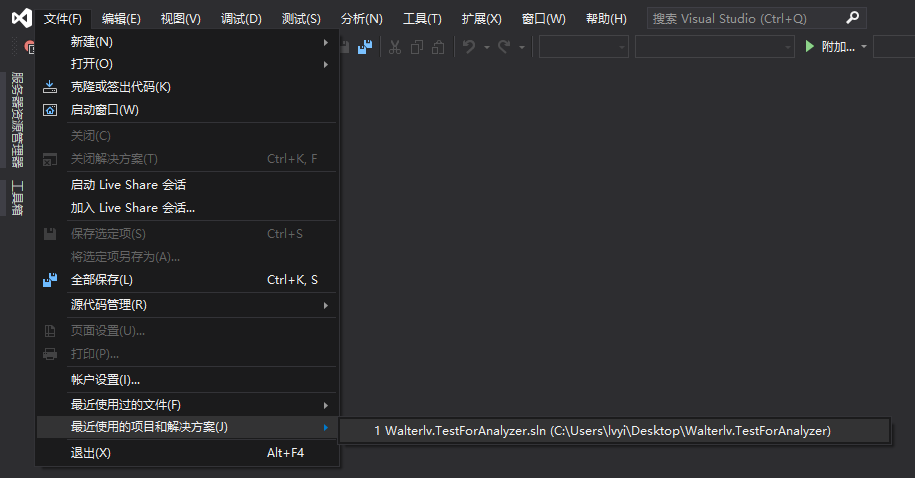
Task: Choose 退出(X) to exit
Action: point(187,453)
